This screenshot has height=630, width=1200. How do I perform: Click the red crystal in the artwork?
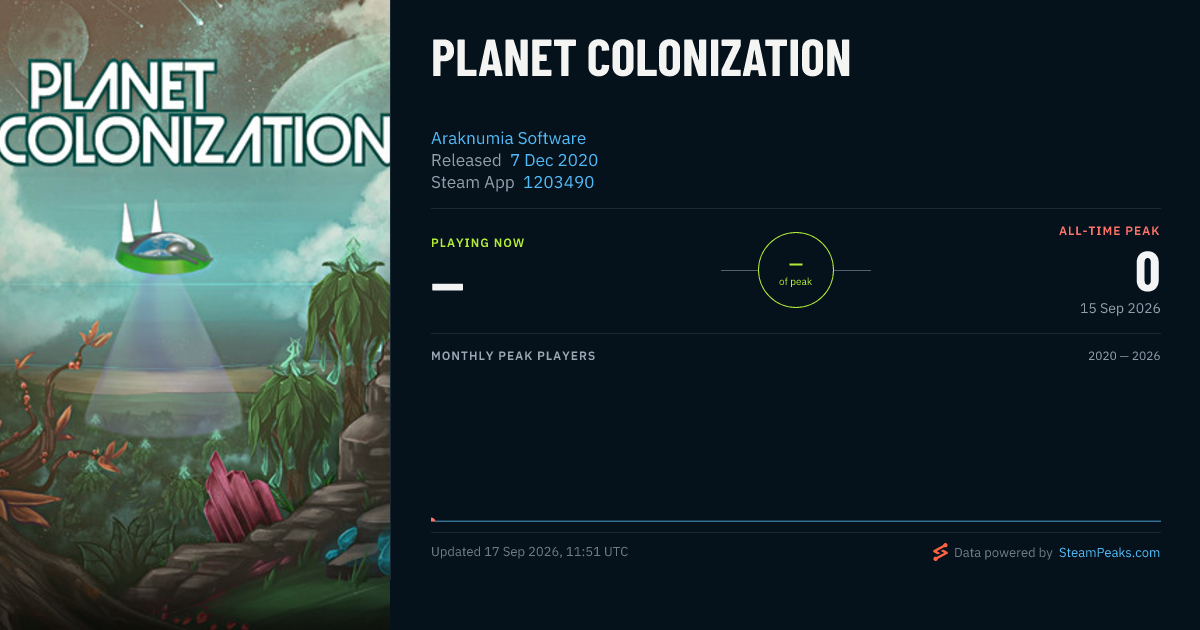tap(241, 495)
